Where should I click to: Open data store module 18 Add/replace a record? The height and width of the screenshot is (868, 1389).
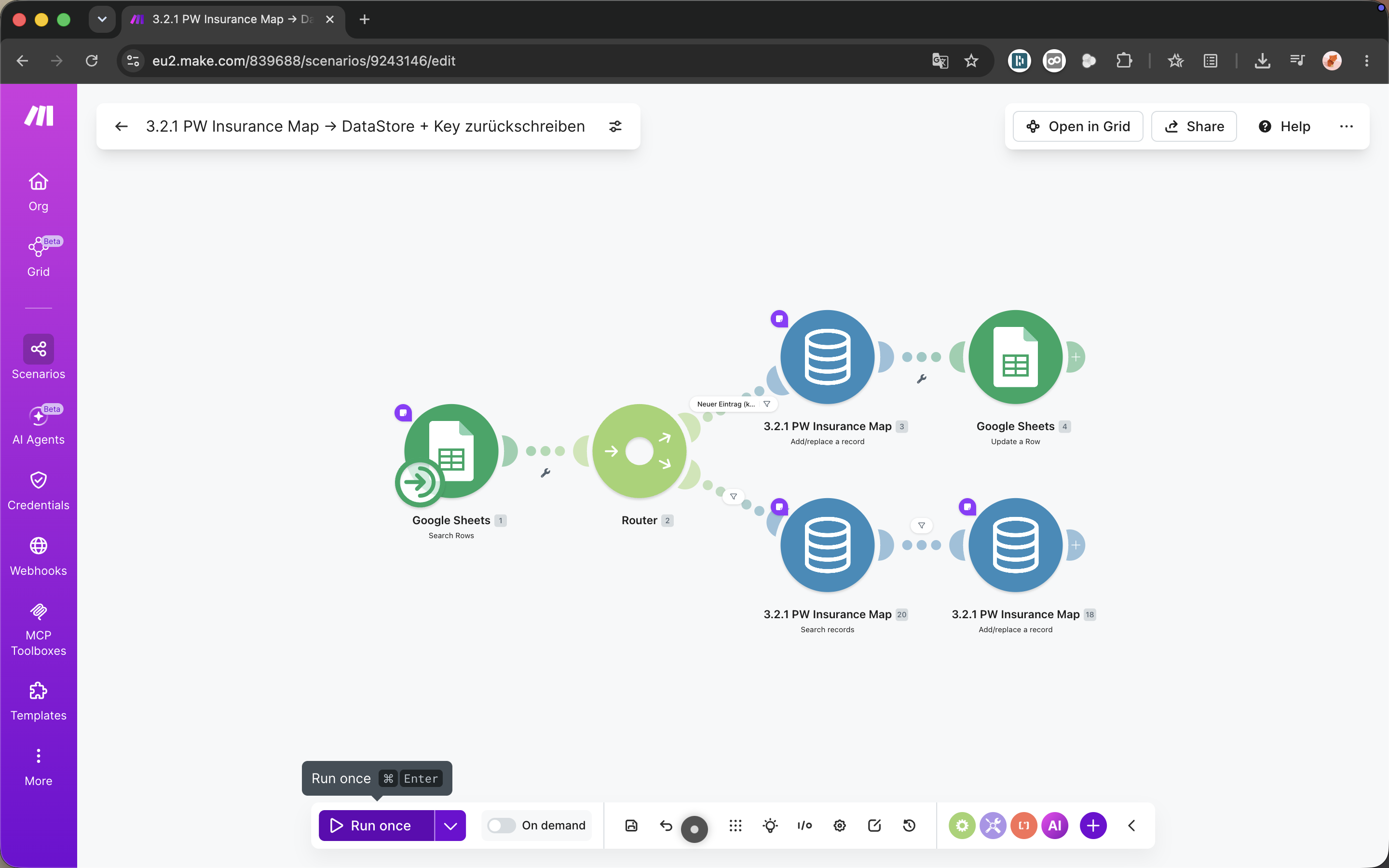[x=1015, y=545]
